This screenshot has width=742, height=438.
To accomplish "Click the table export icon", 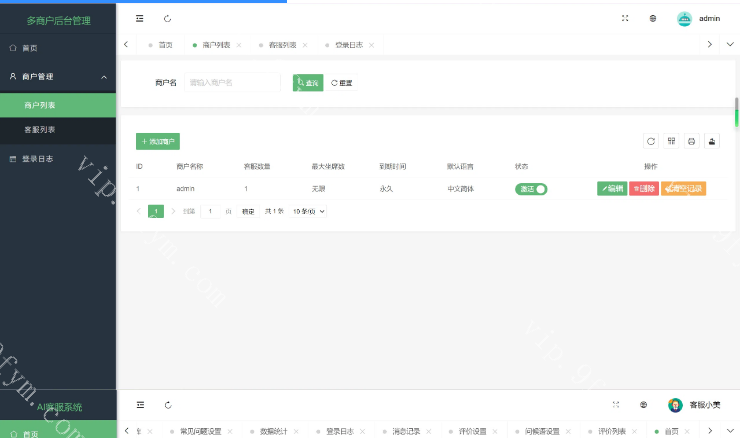I will tap(712, 142).
